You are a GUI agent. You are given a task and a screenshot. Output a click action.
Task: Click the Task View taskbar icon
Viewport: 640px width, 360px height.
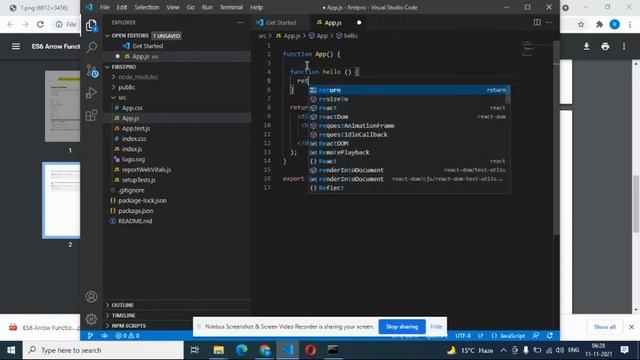coord(195,350)
